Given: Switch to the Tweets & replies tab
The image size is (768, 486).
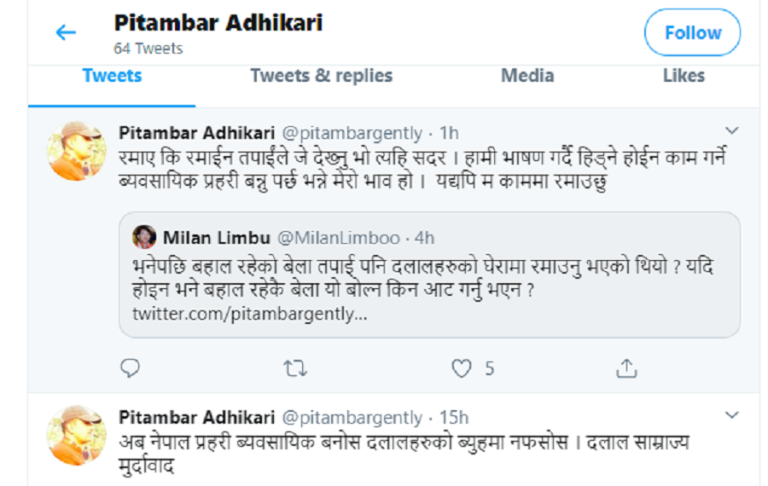Looking at the screenshot, I should (x=321, y=76).
